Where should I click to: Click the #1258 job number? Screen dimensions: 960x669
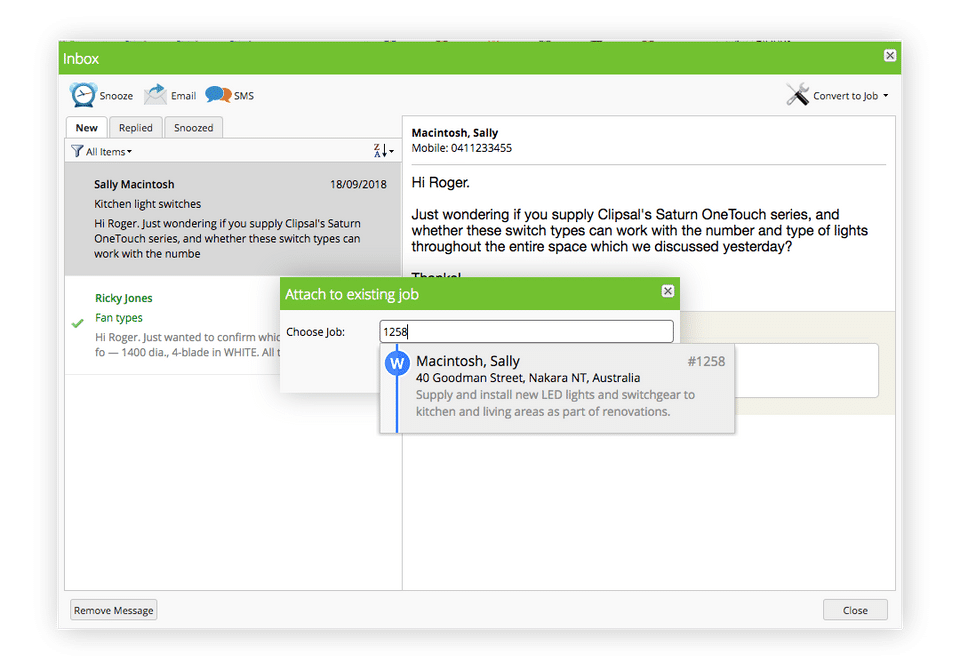[x=706, y=361]
